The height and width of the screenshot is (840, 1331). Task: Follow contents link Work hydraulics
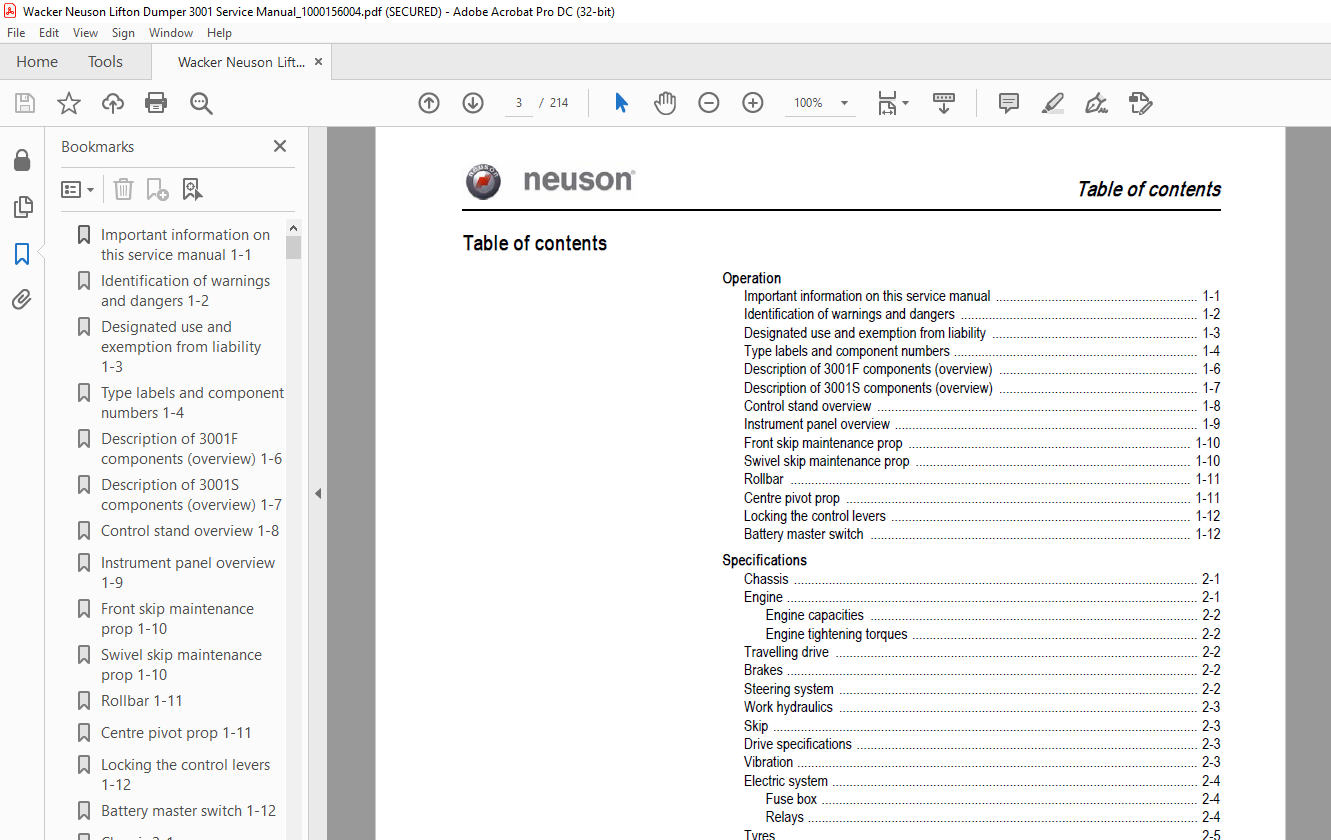point(788,707)
